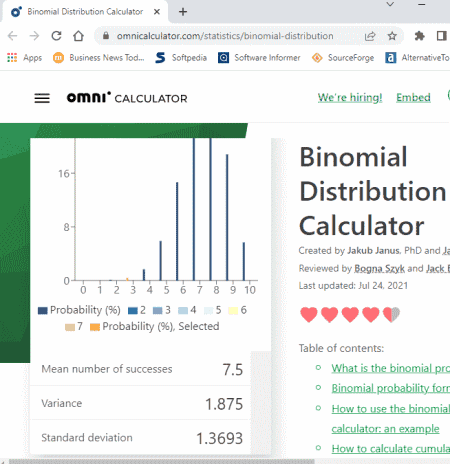This screenshot has height=464, width=450.
Task: Open the Embed link
Action: (x=413, y=97)
